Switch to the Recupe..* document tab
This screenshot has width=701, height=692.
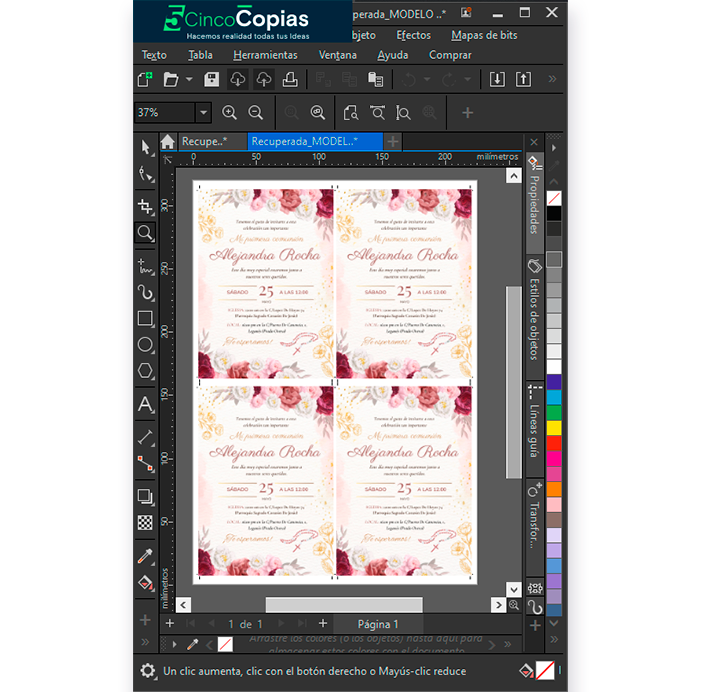click(x=203, y=142)
